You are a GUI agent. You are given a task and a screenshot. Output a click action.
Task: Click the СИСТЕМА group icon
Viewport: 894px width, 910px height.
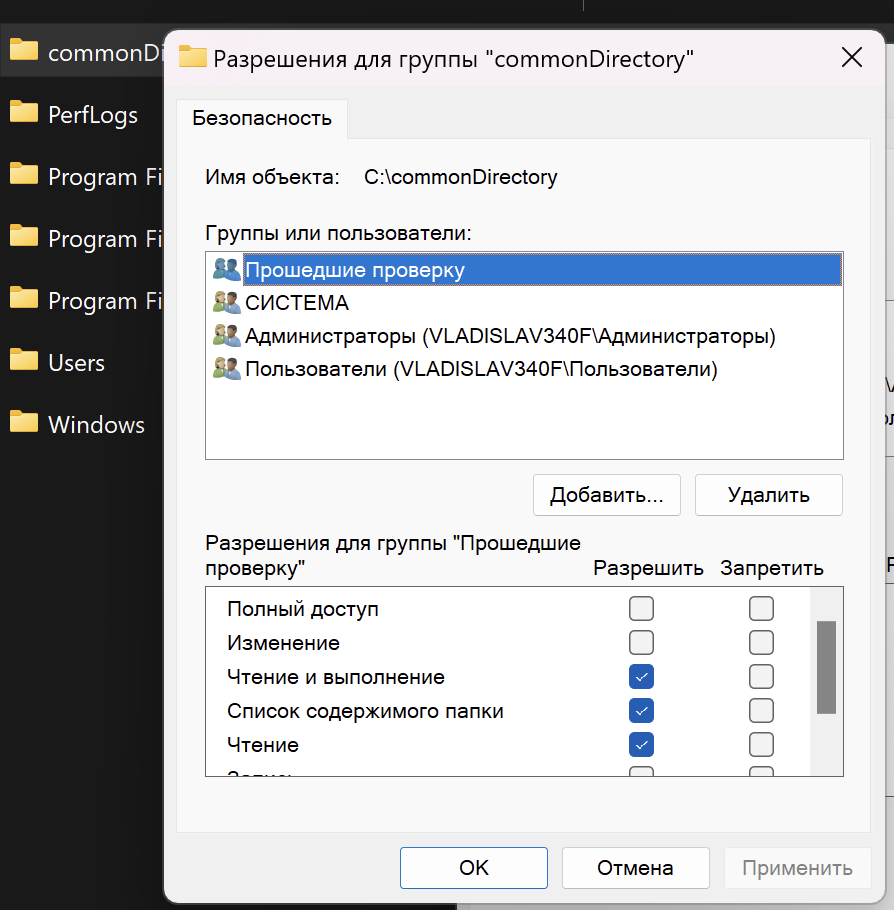[x=226, y=302]
